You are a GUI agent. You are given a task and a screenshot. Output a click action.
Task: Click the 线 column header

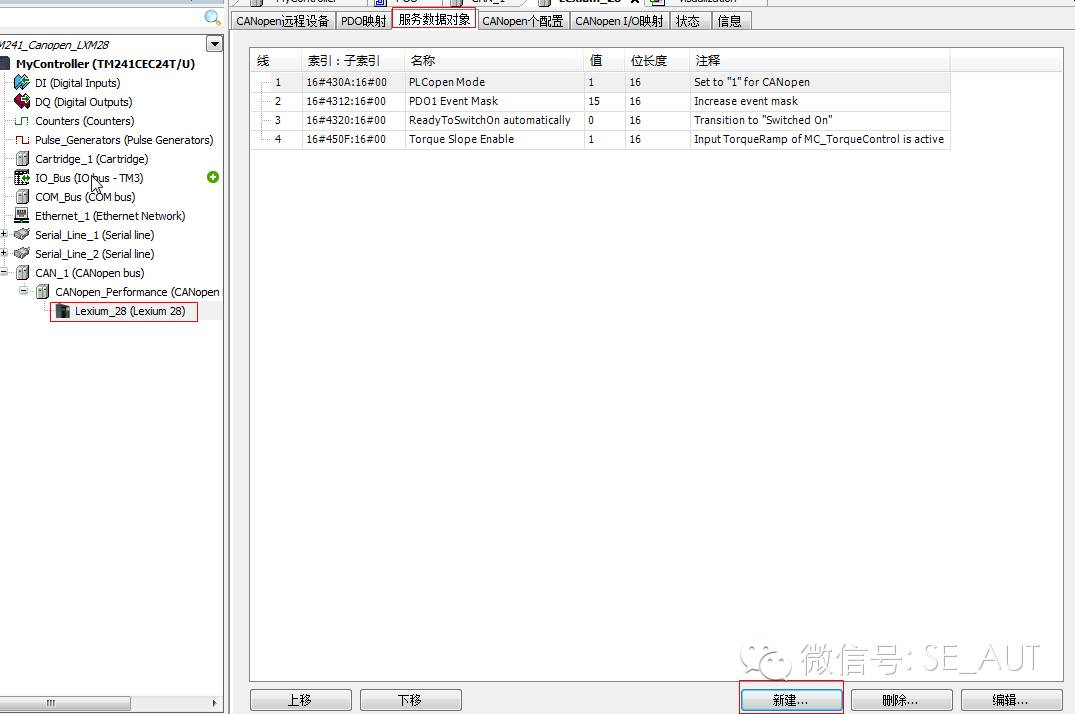[276, 60]
